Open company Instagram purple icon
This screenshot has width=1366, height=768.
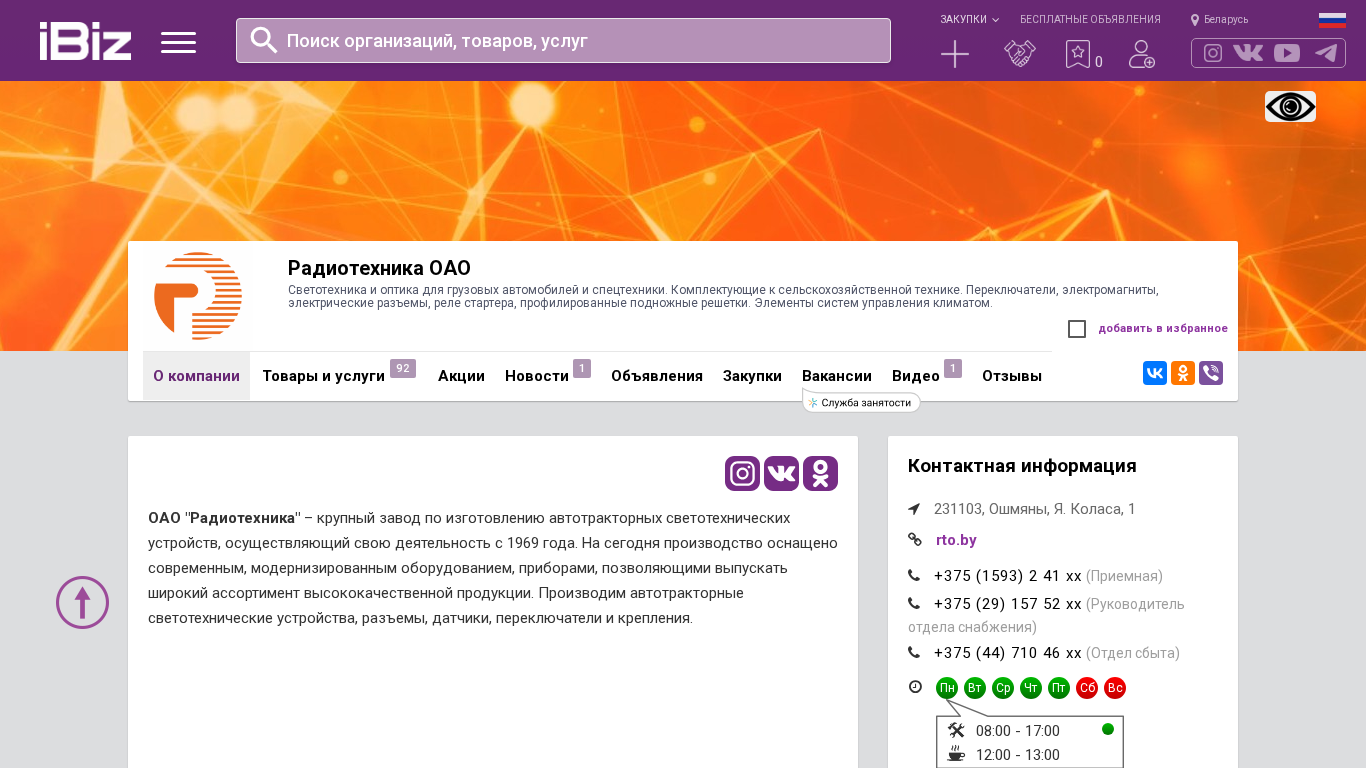[742, 473]
